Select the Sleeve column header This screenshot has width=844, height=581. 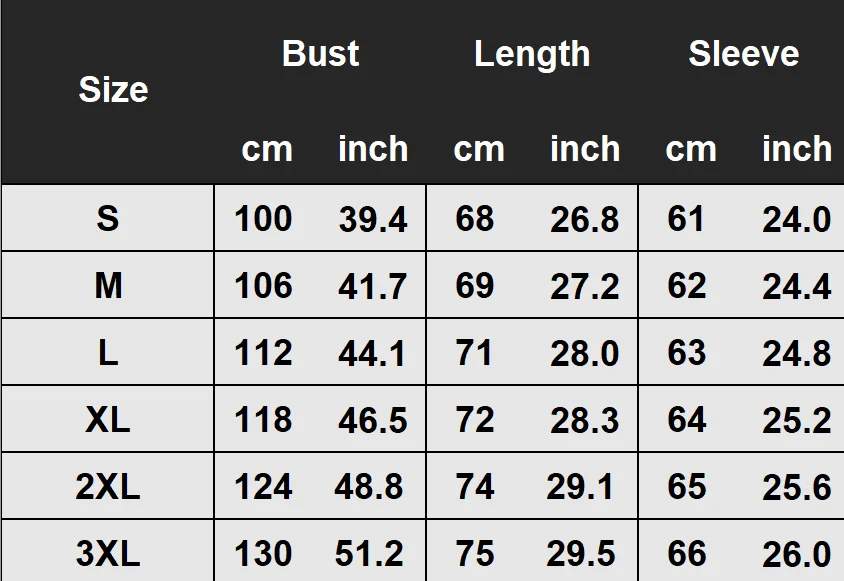[x=743, y=54]
